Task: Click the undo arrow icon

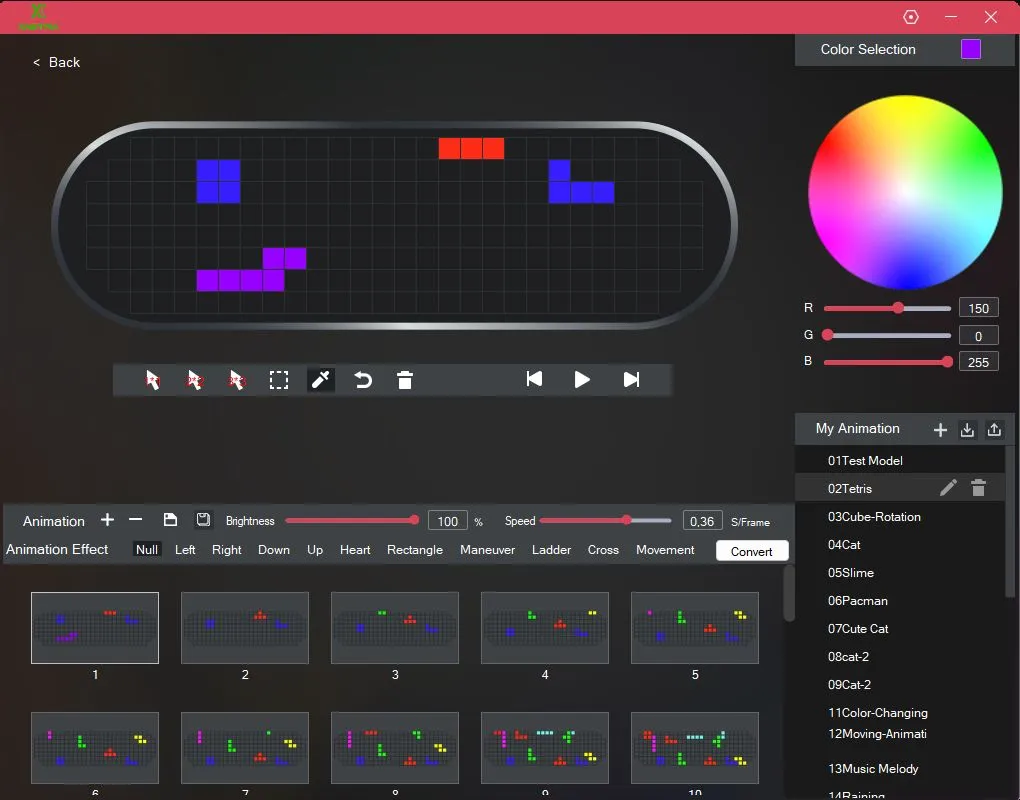Action: pos(363,380)
